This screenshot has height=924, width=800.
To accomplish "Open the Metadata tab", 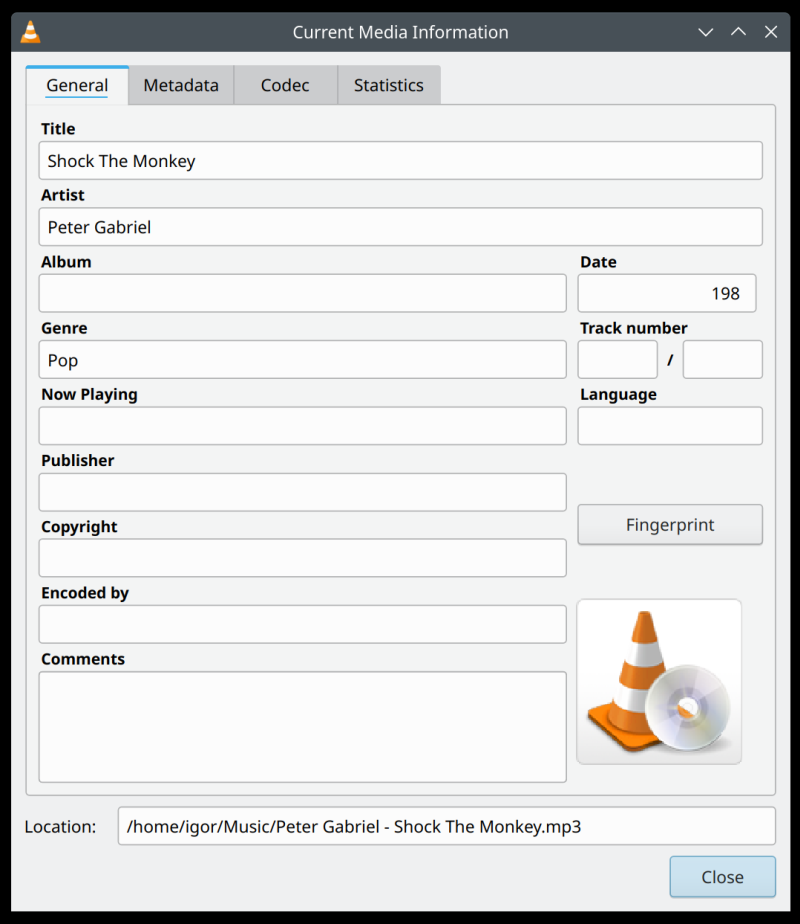I will (x=181, y=85).
